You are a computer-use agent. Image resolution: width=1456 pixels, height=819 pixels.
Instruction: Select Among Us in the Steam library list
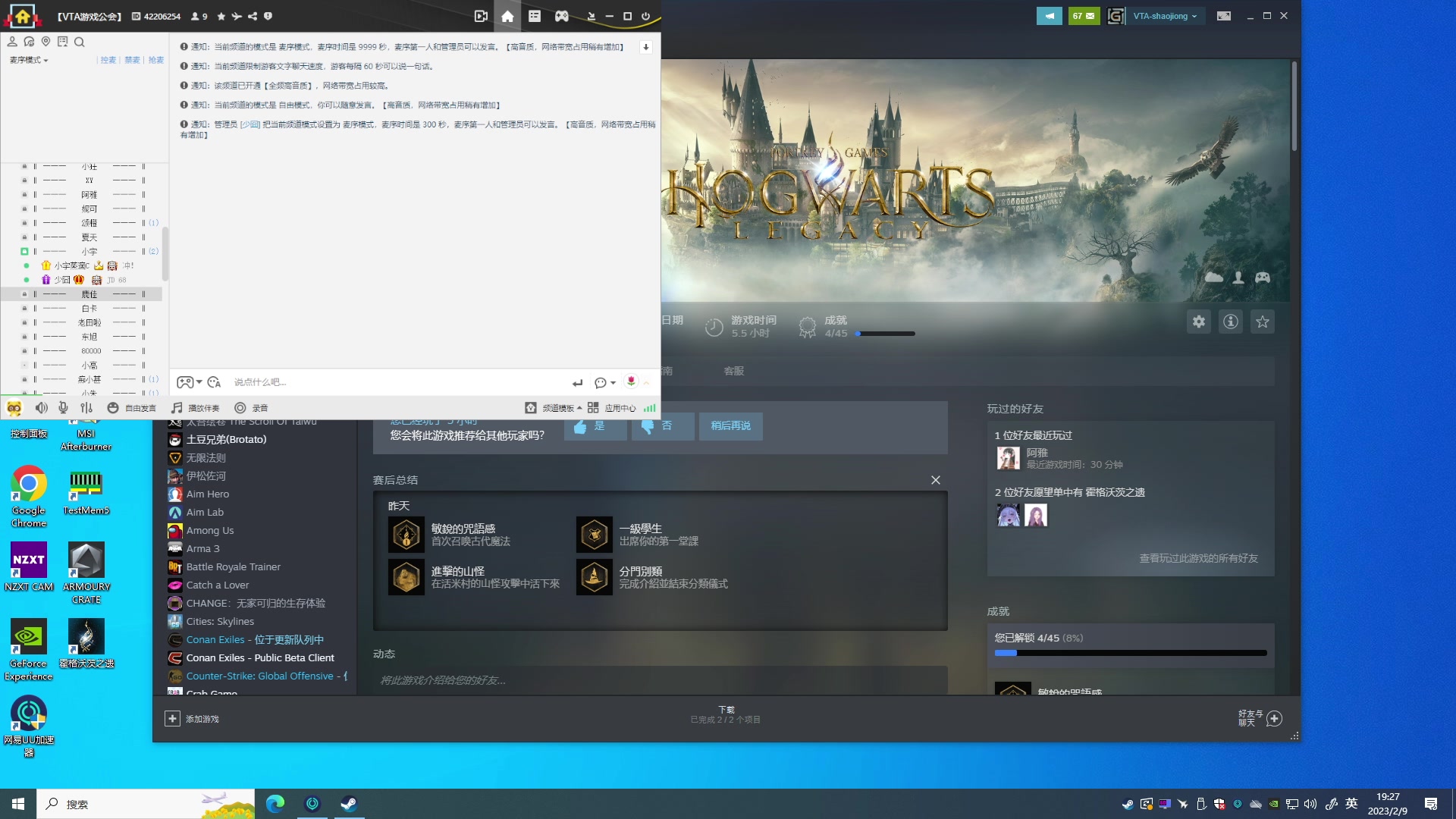pyautogui.click(x=210, y=531)
